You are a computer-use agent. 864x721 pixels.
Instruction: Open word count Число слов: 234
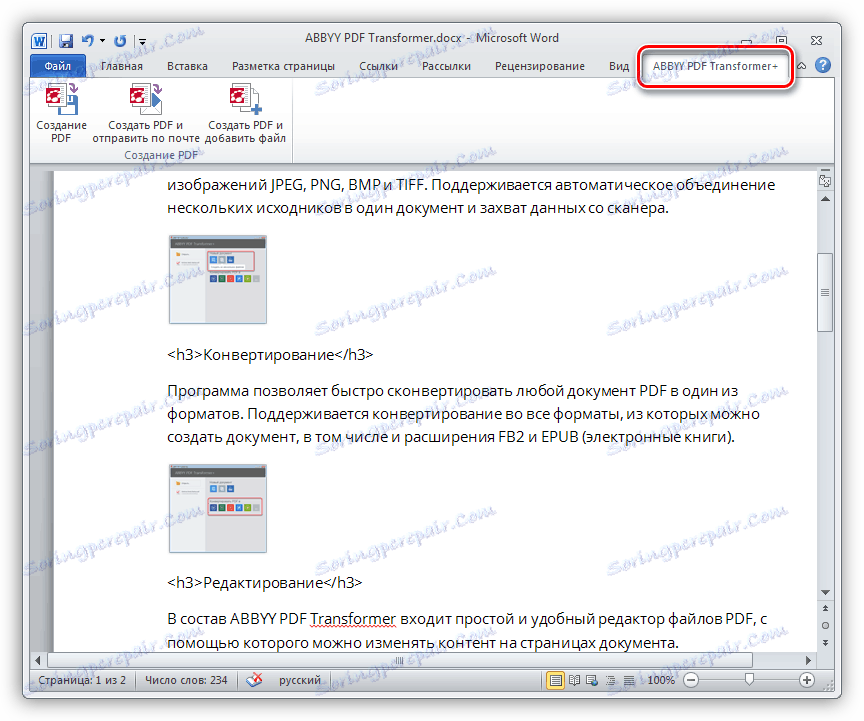pyautogui.click(x=186, y=680)
